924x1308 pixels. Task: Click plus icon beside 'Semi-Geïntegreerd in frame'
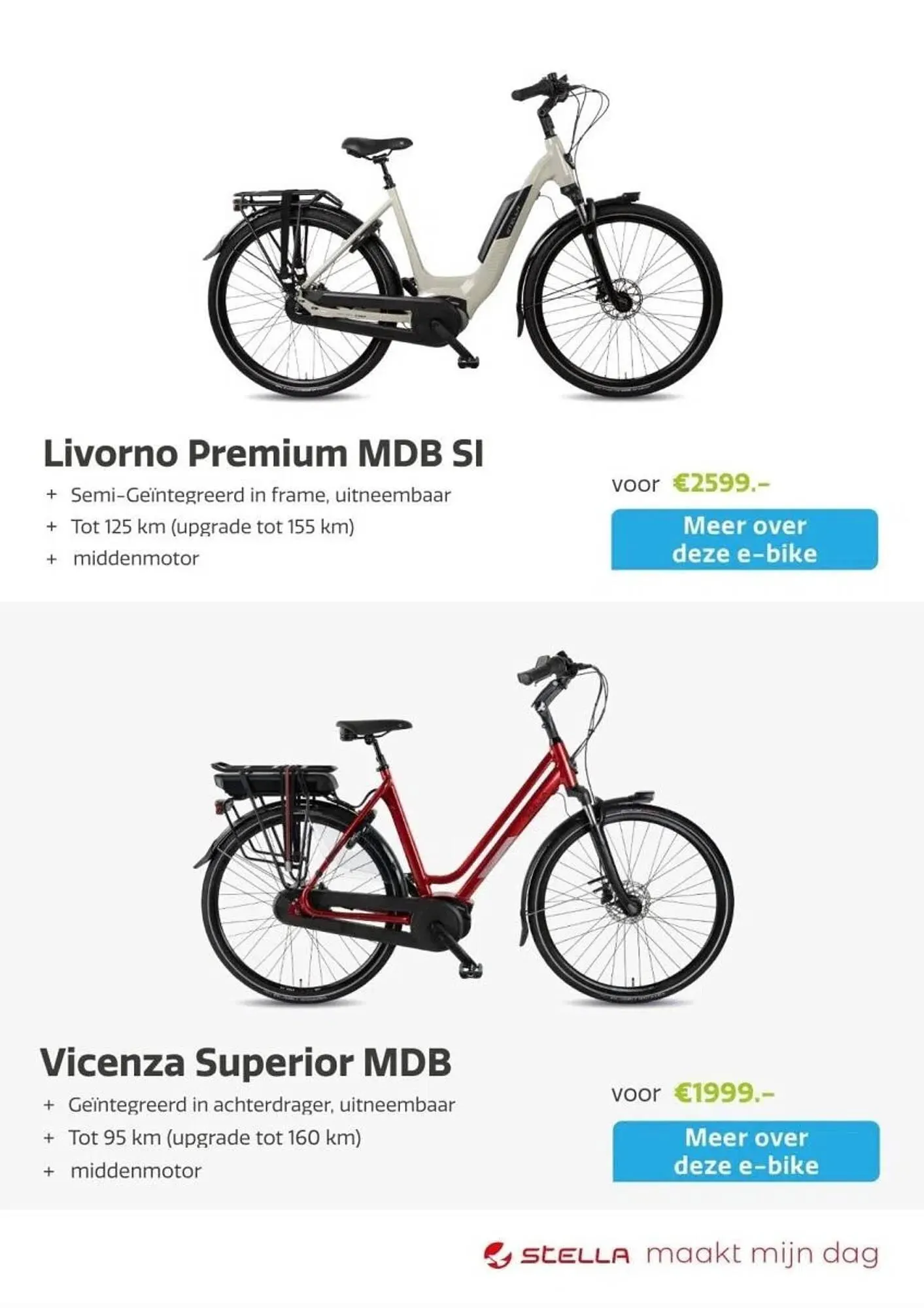point(52,495)
